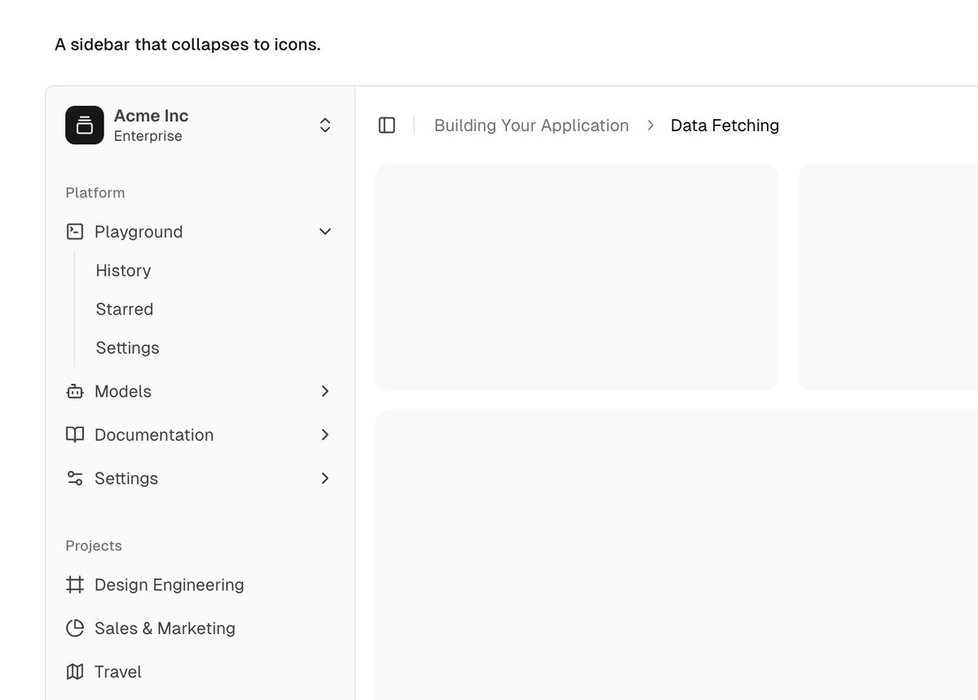Image resolution: width=978 pixels, height=700 pixels.
Task: Click the Design Engineering frame icon
Action: 75,585
